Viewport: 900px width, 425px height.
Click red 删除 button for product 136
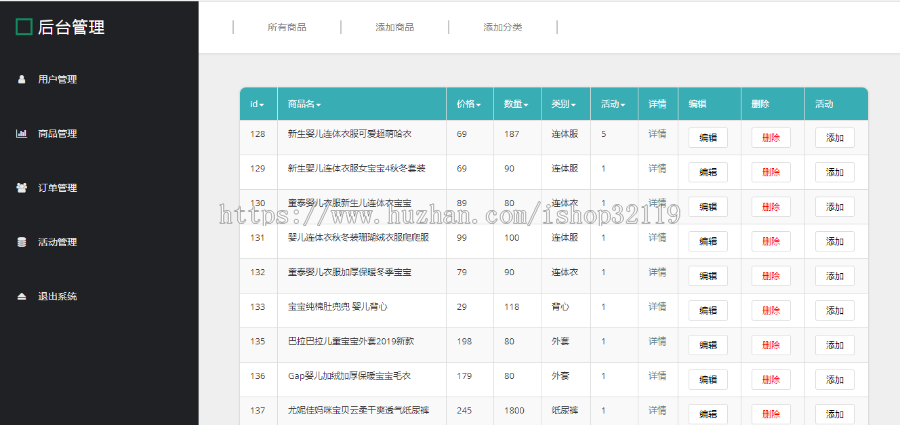pyautogui.click(x=771, y=380)
